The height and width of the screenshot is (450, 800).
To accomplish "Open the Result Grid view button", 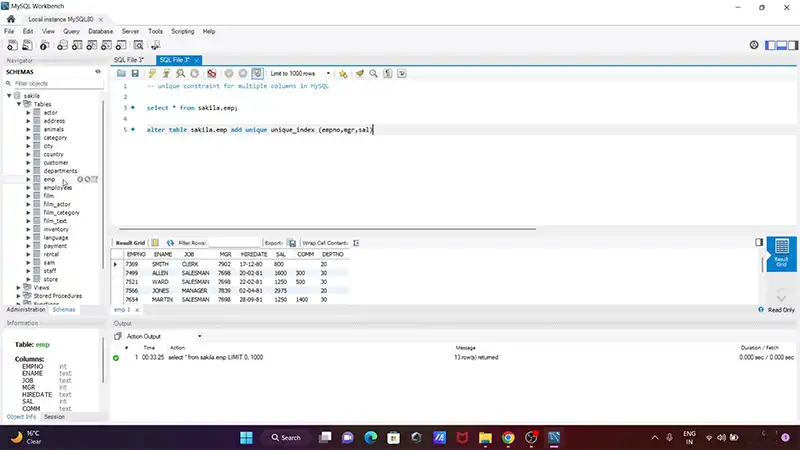I will click(x=781, y=254).
